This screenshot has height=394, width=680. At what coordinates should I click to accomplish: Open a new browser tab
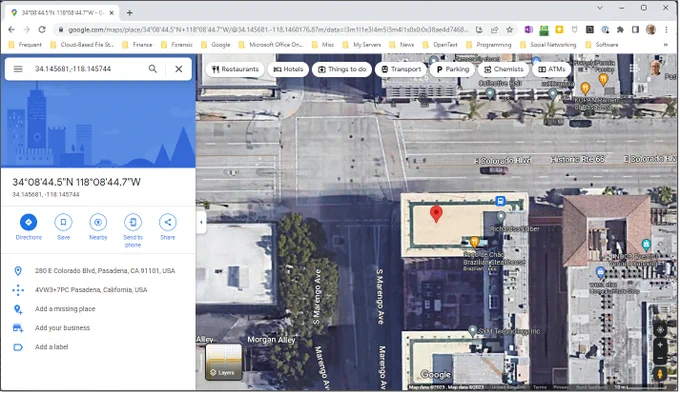coord(130,13)
